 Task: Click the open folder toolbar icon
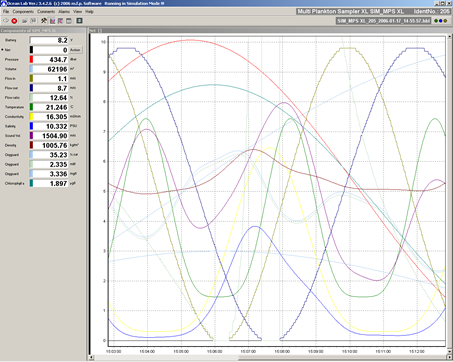[x=24, y=21]
